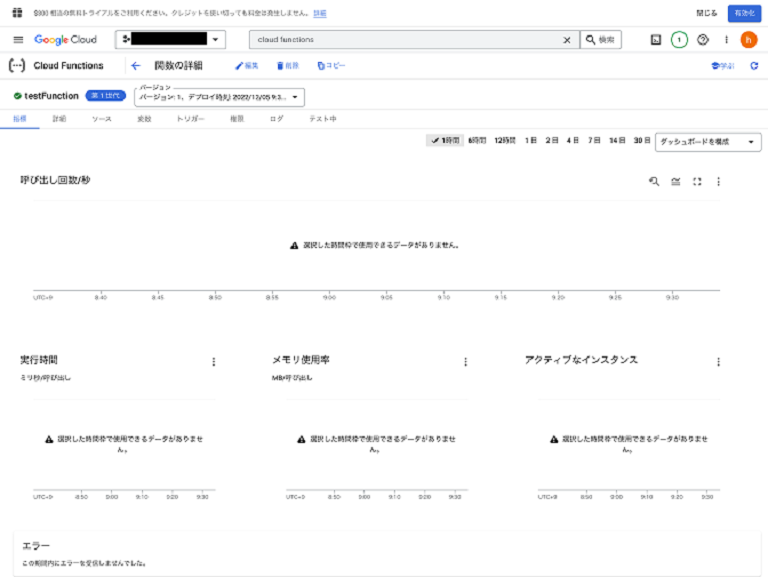Switch to the 指標 metrics tab
768x577 pixels.
click(20, 119)
